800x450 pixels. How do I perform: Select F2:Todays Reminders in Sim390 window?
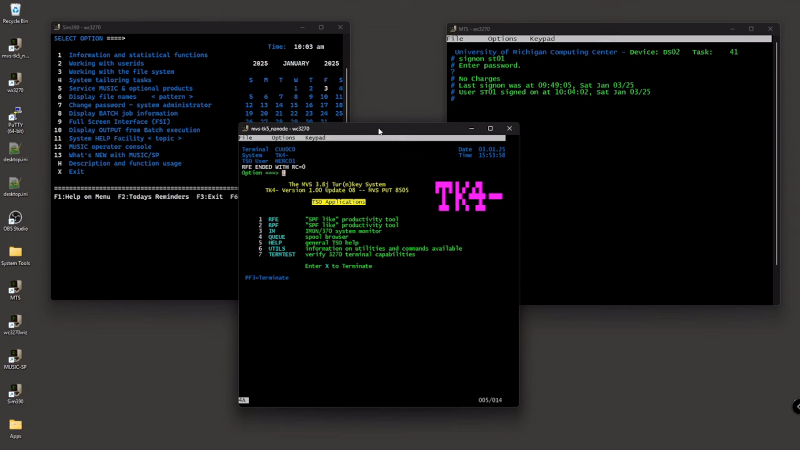(x=153, y=197)
